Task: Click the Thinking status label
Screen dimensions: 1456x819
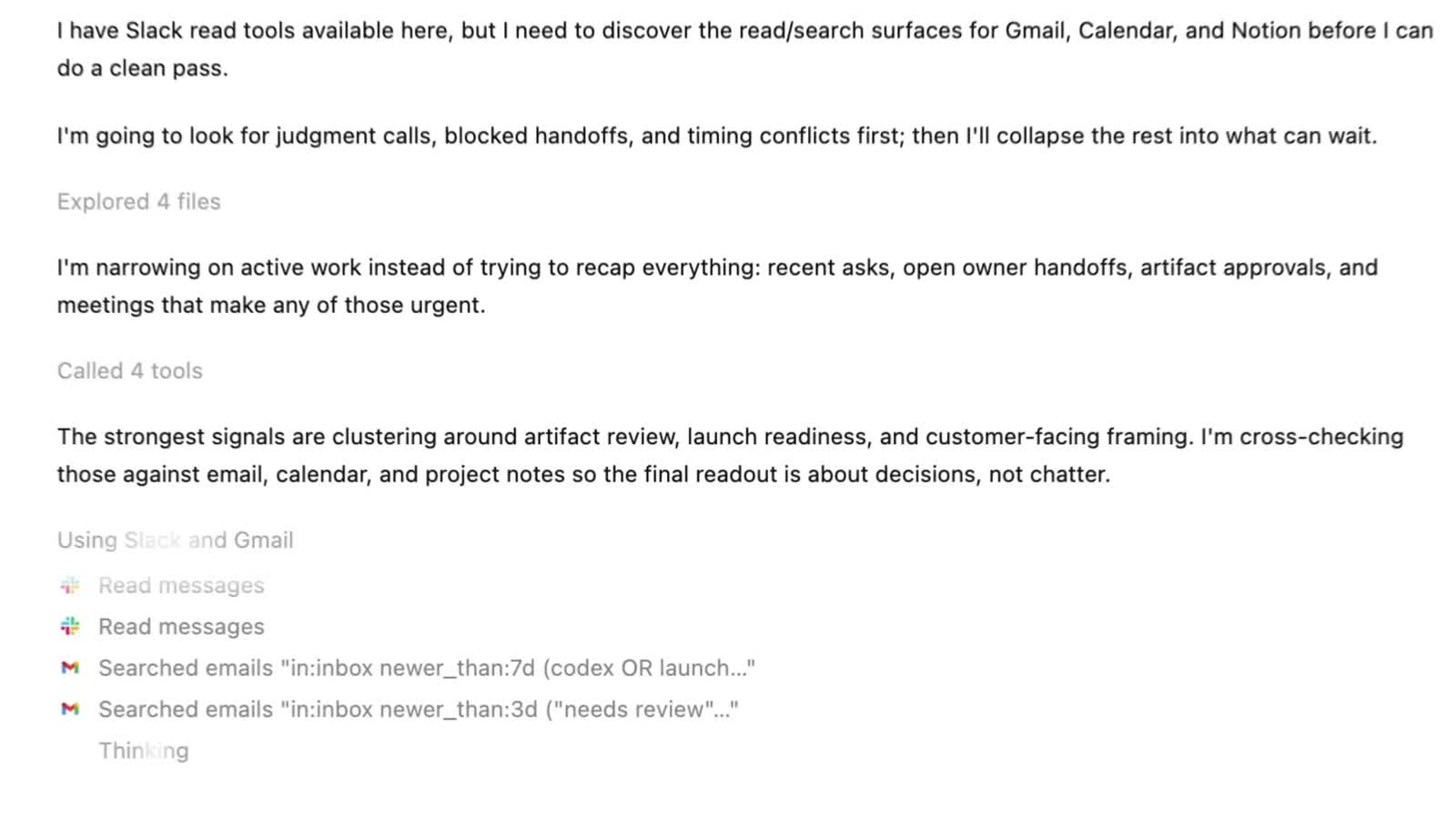Action: tap(144, 751)
